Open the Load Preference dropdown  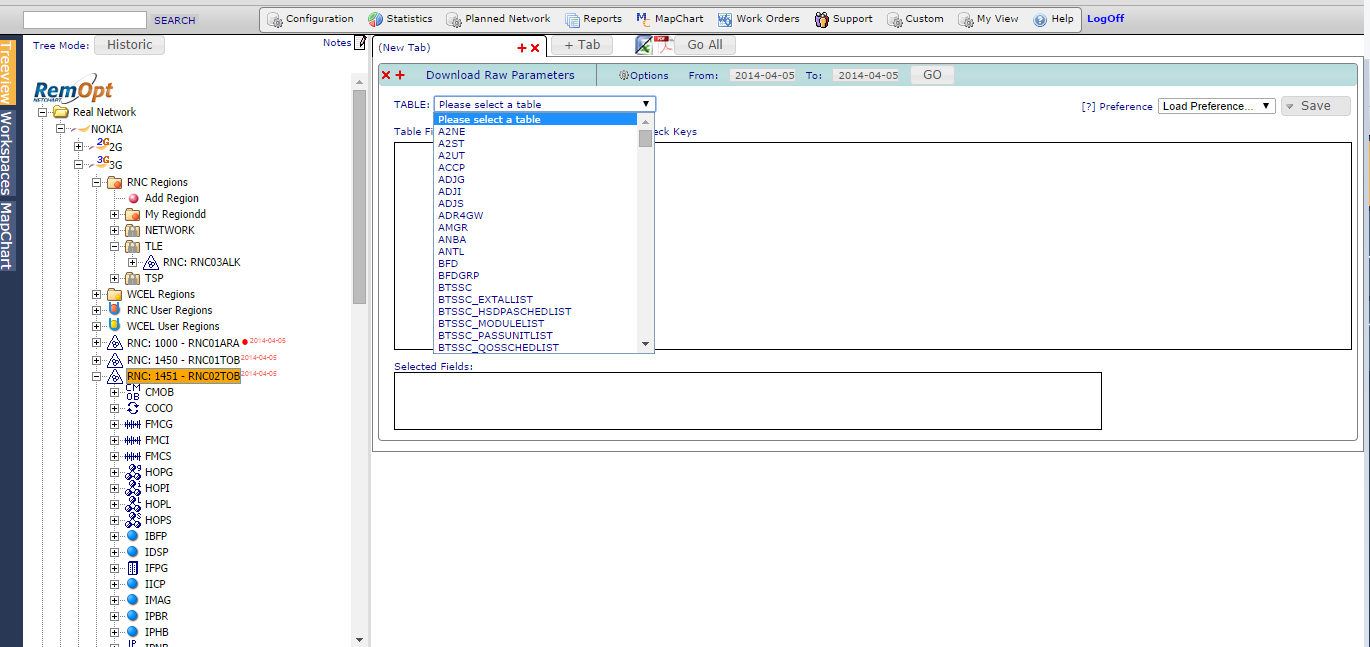tap(1216, 106)
